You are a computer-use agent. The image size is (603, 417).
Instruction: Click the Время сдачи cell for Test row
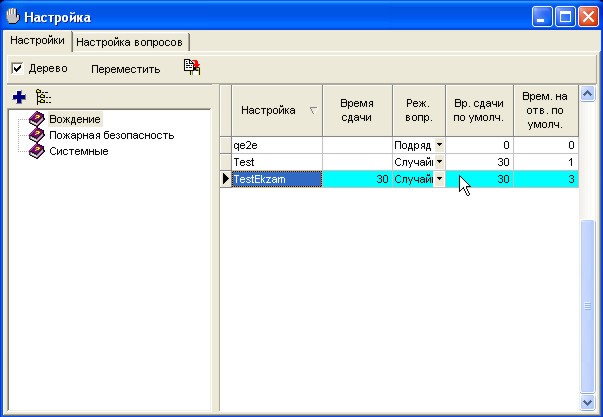pyautogui.click(x=356, y=162)
